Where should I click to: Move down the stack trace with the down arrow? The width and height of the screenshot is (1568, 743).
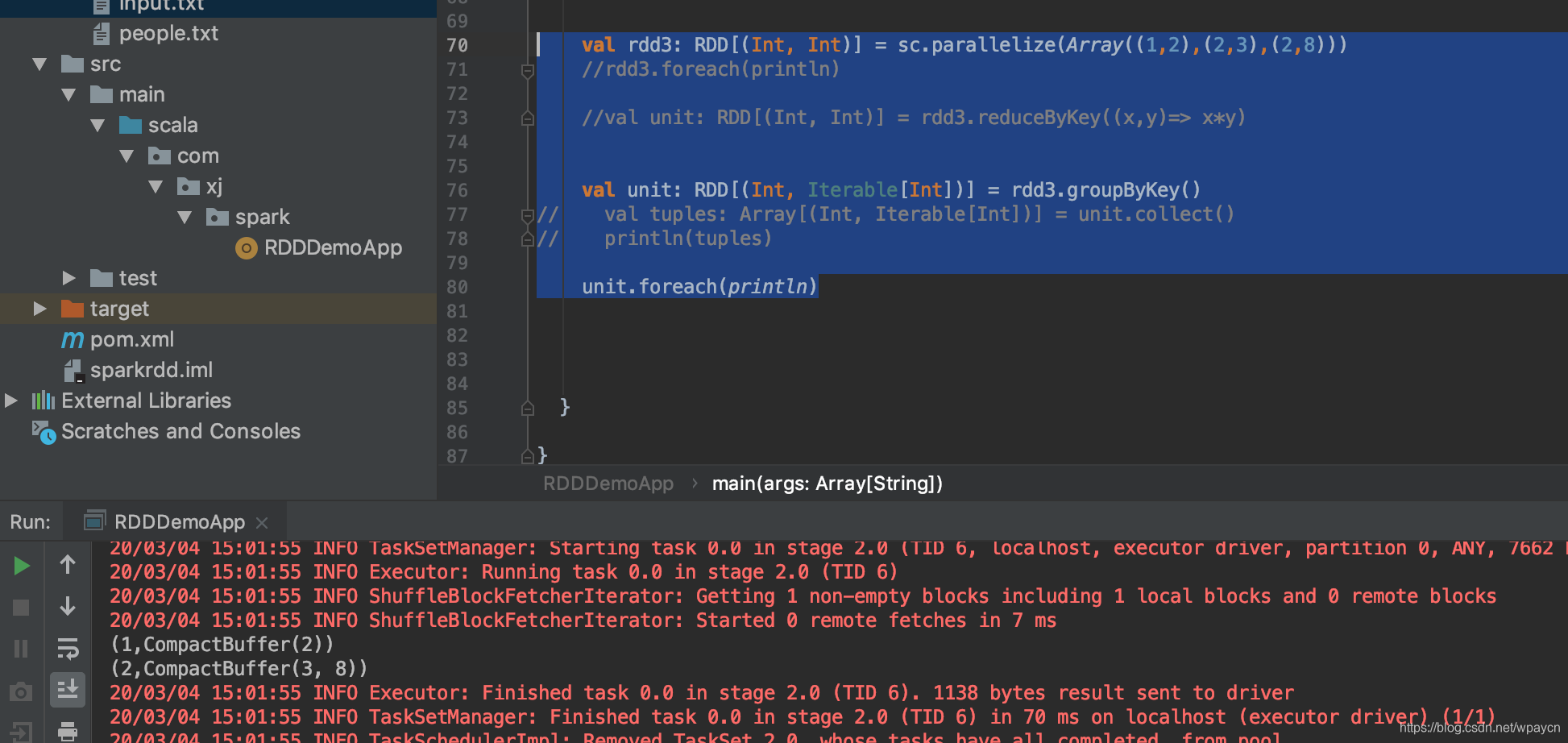tap(68, 606)
